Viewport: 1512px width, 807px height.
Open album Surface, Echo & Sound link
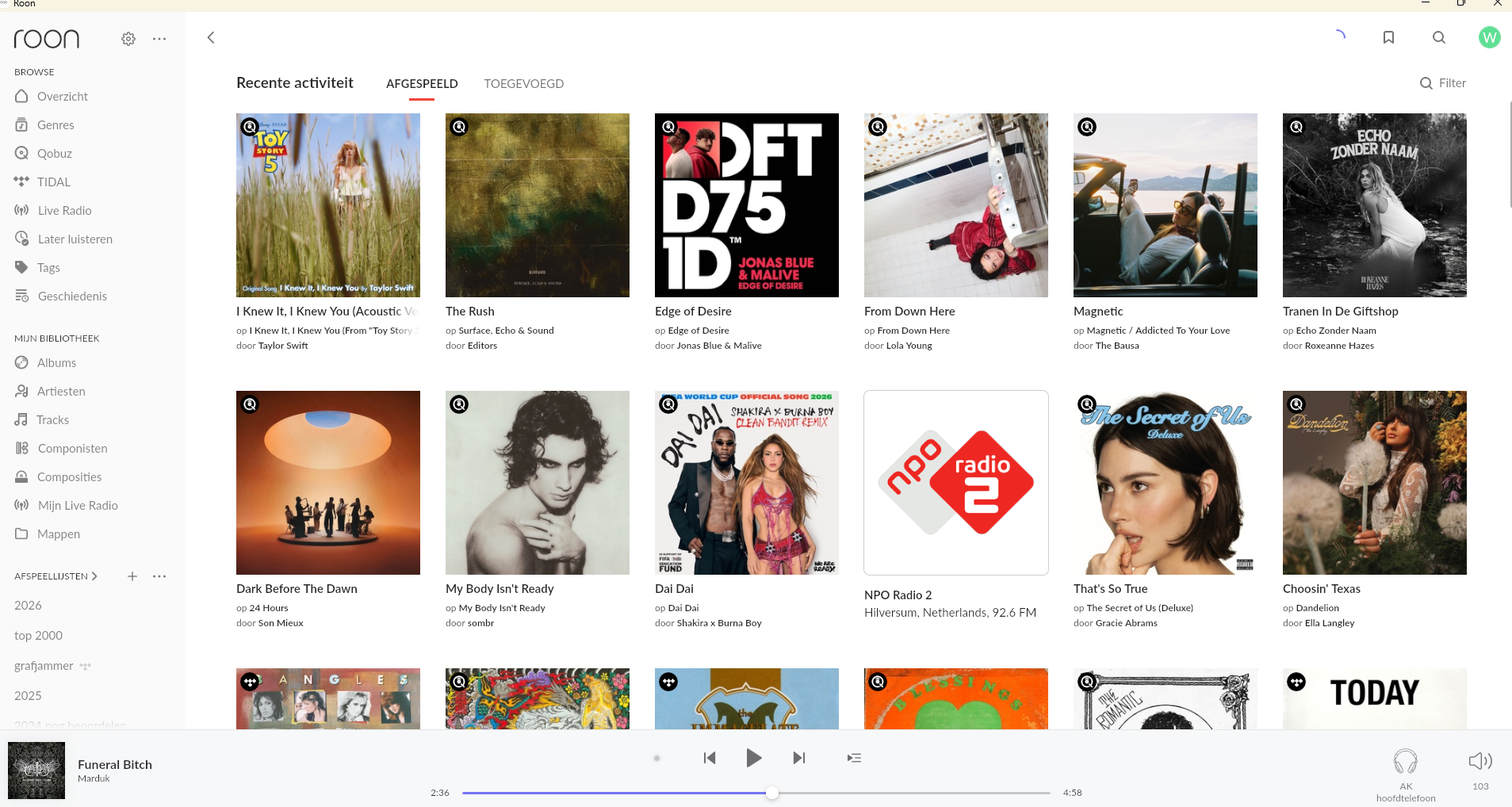(x=506, y=331)
